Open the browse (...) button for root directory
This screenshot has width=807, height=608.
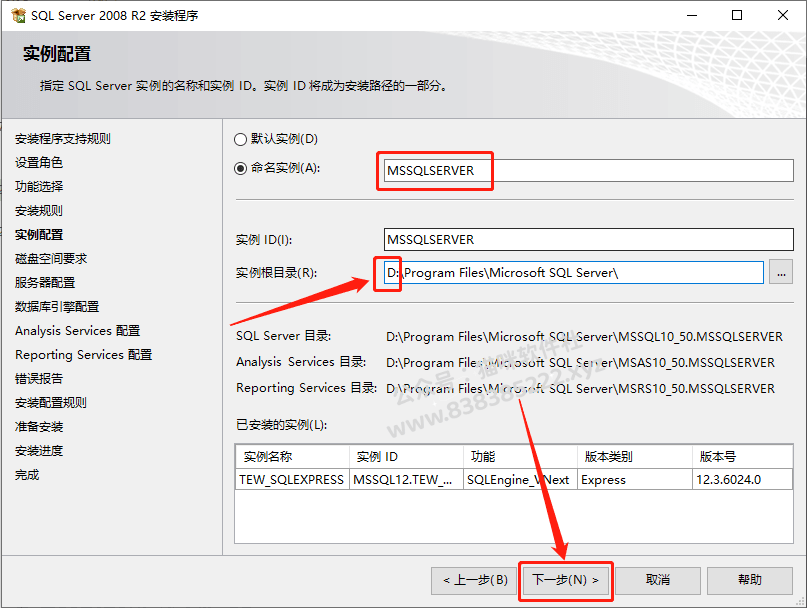(x=781, y=272)
